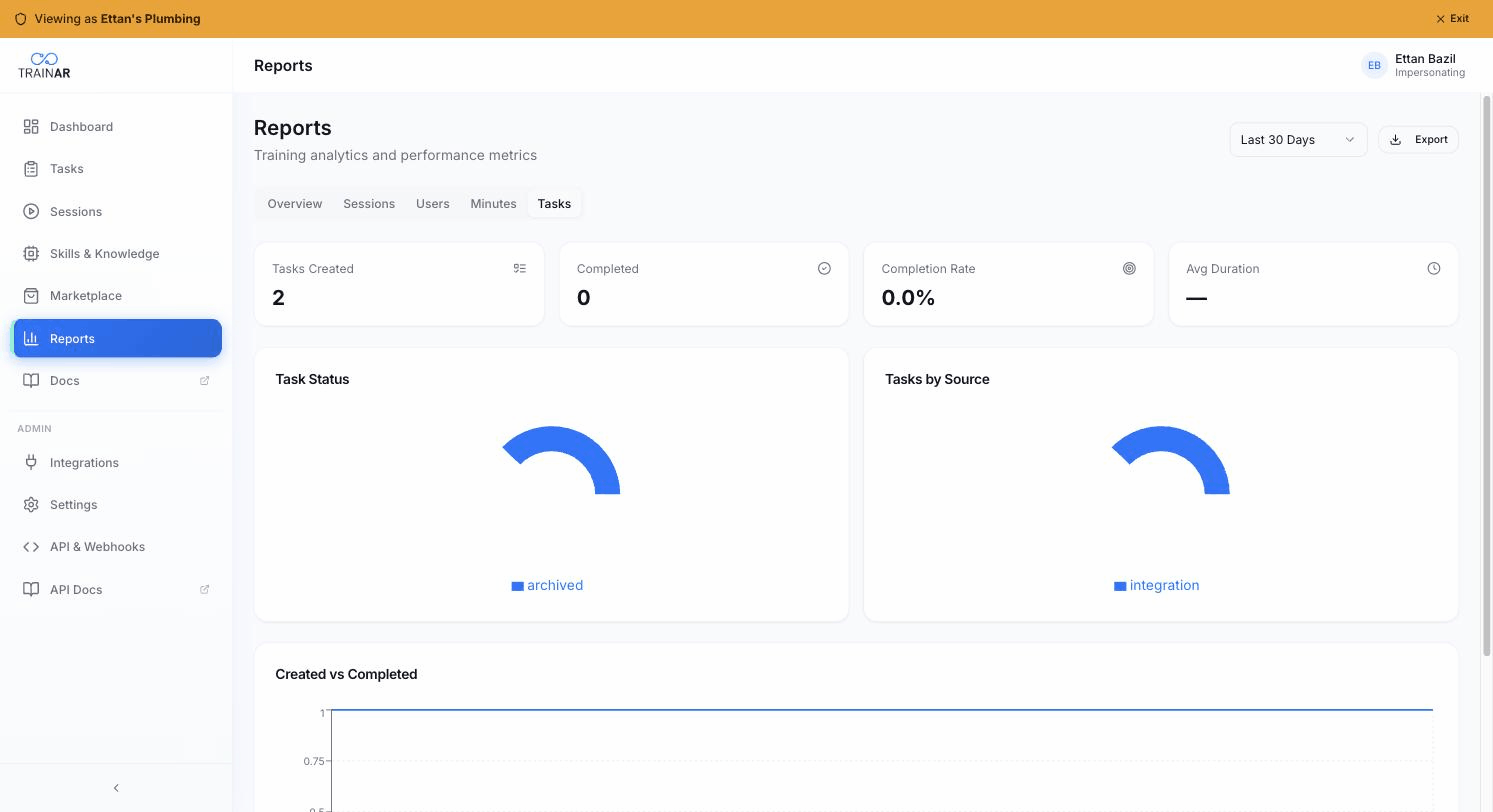1493x812 pixels.
Task: Click the TrainAR logo
Action: [x=44, y=65]
